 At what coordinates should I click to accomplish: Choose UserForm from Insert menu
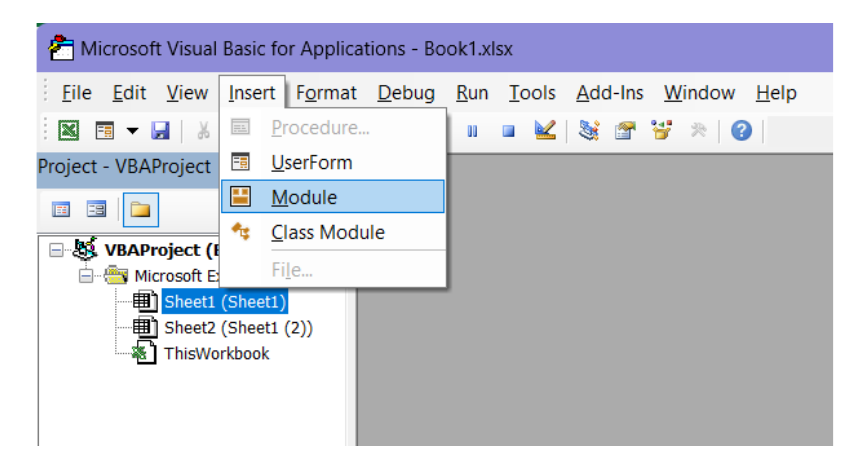[333, 162]
